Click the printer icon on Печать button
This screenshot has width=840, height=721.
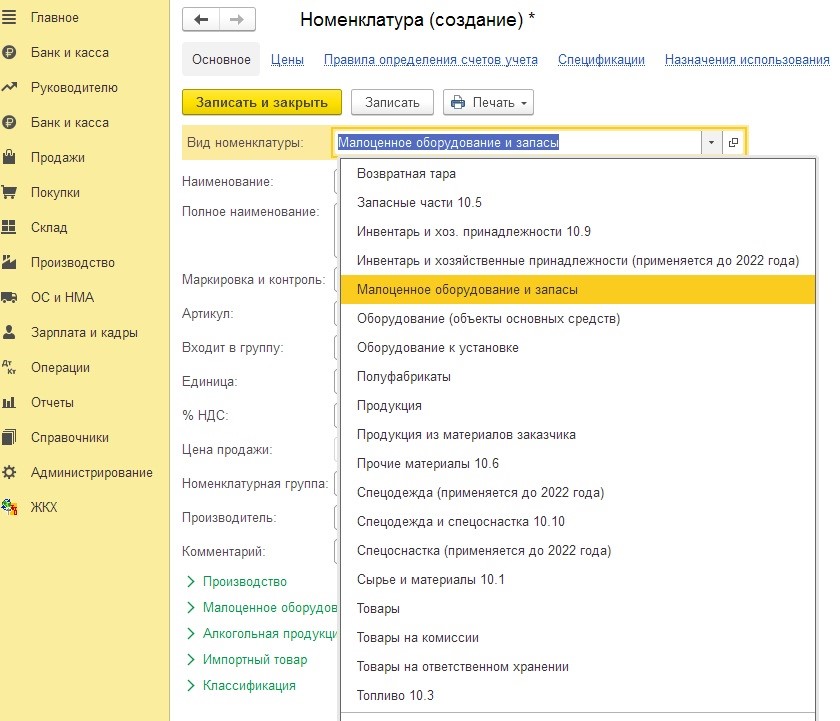tap(458, 102)
